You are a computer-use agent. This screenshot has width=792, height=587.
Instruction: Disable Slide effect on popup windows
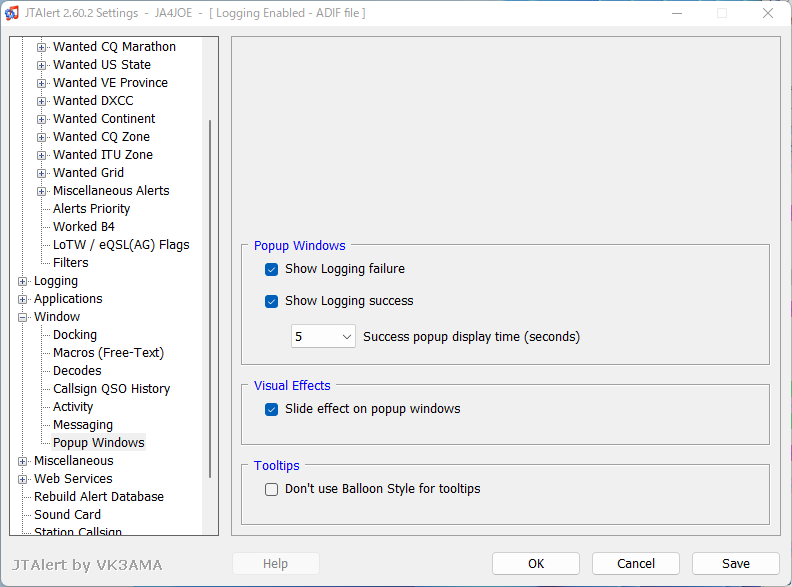tap(271, 409)
